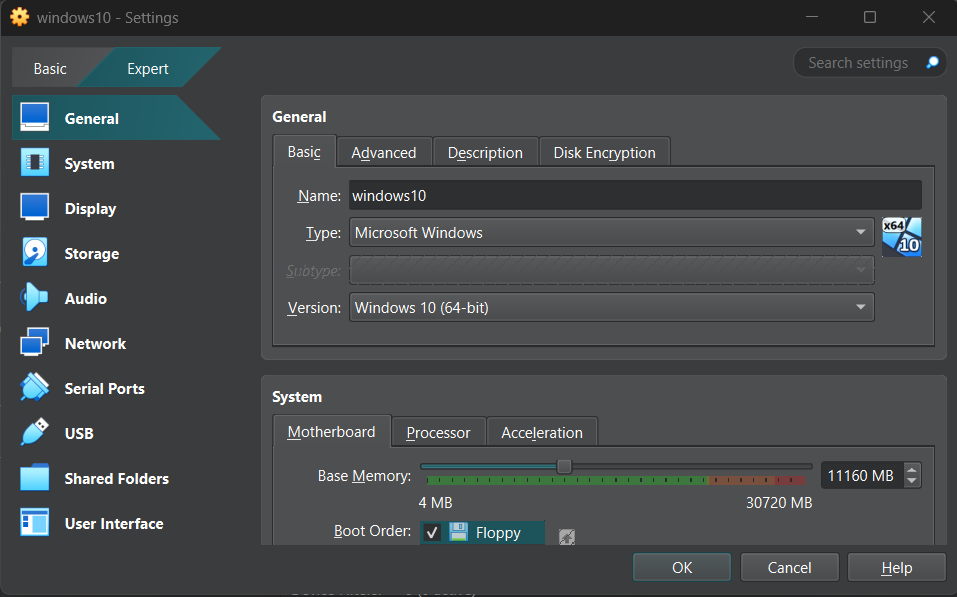Open the Acceleration tab

coord(542,433)
